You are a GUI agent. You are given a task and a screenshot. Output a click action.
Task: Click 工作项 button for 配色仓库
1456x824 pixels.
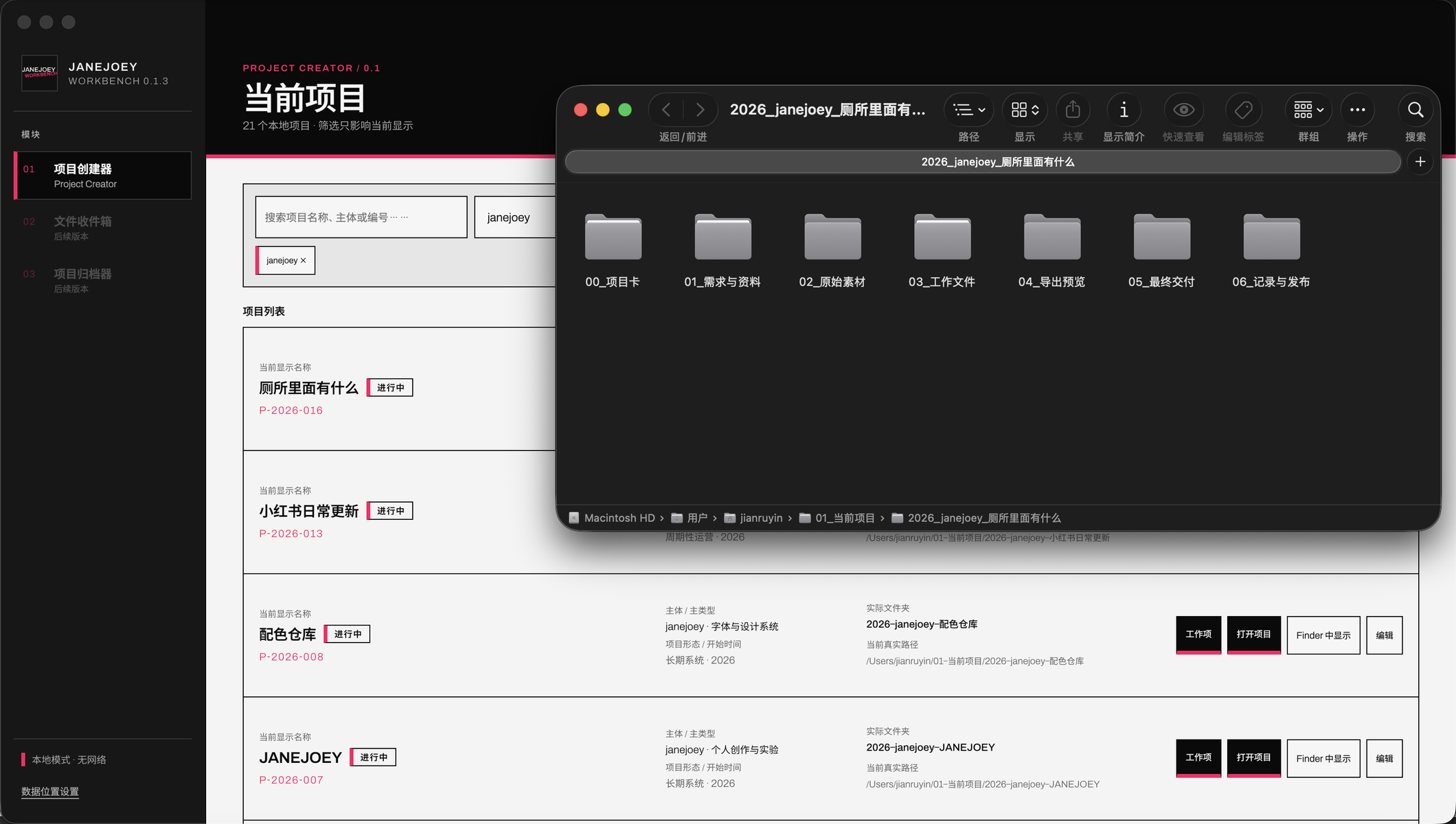[1198, 635]
